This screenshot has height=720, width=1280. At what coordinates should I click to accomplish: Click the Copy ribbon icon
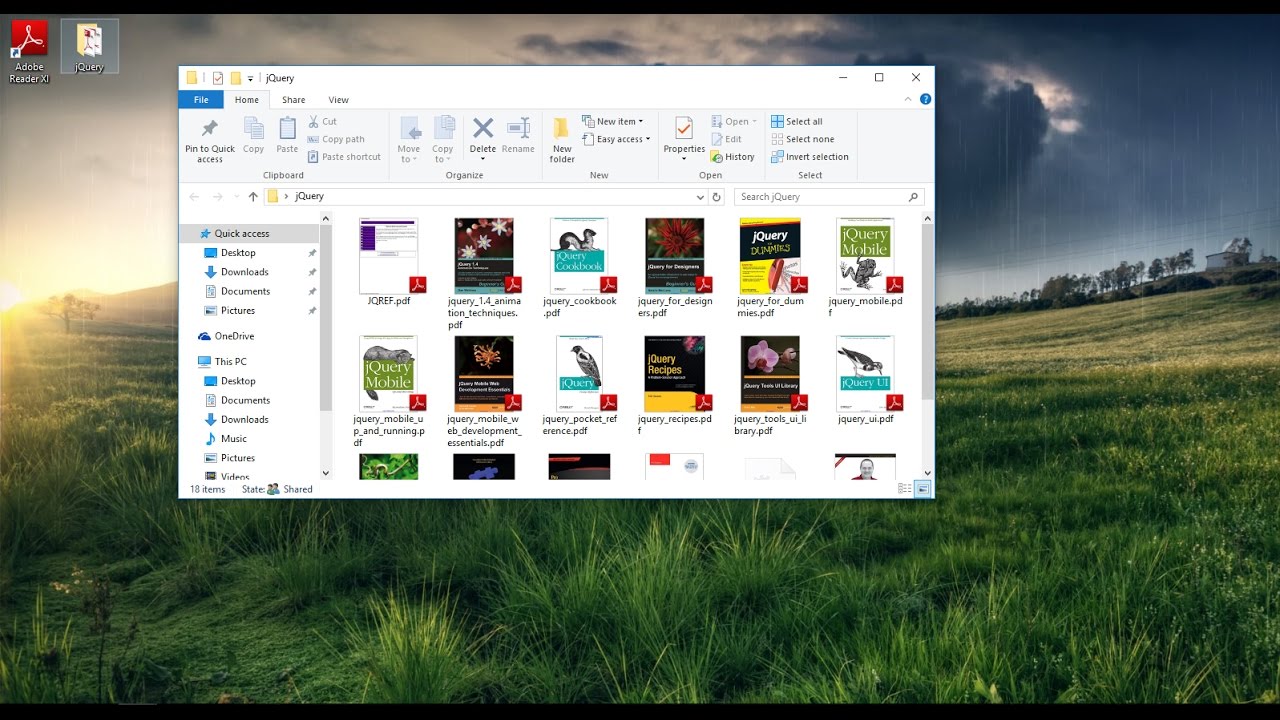254,129
